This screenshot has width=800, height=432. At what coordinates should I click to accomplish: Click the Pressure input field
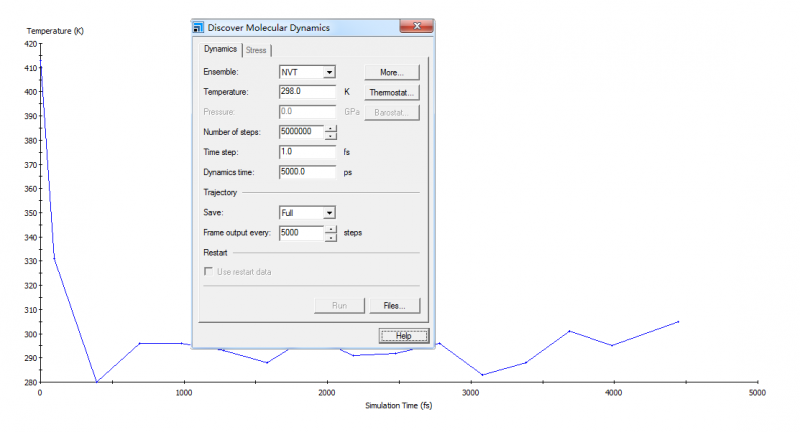(307, 112)
